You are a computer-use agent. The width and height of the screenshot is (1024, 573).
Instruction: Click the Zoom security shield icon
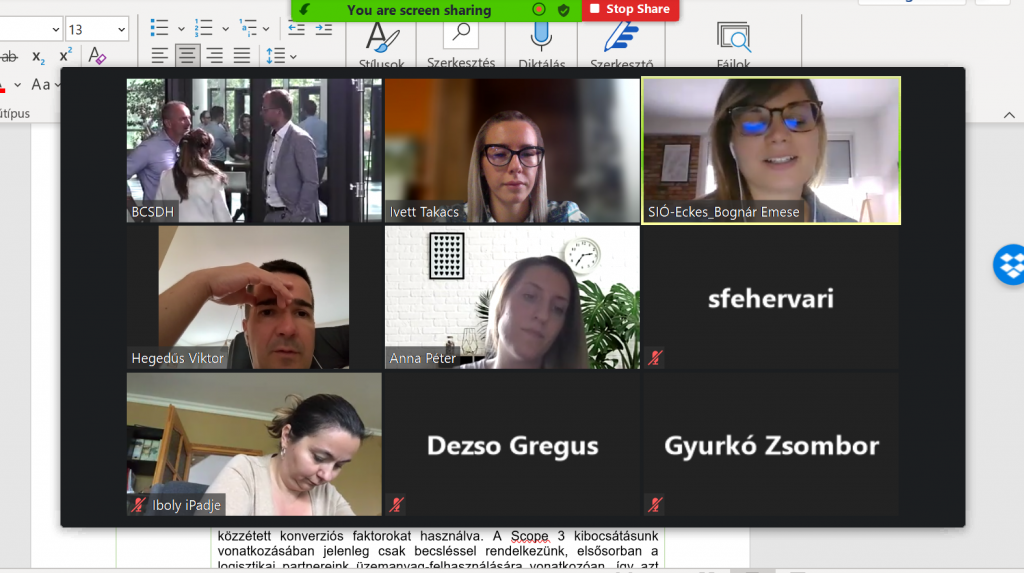pyautogui.click(x=564, y=10)
